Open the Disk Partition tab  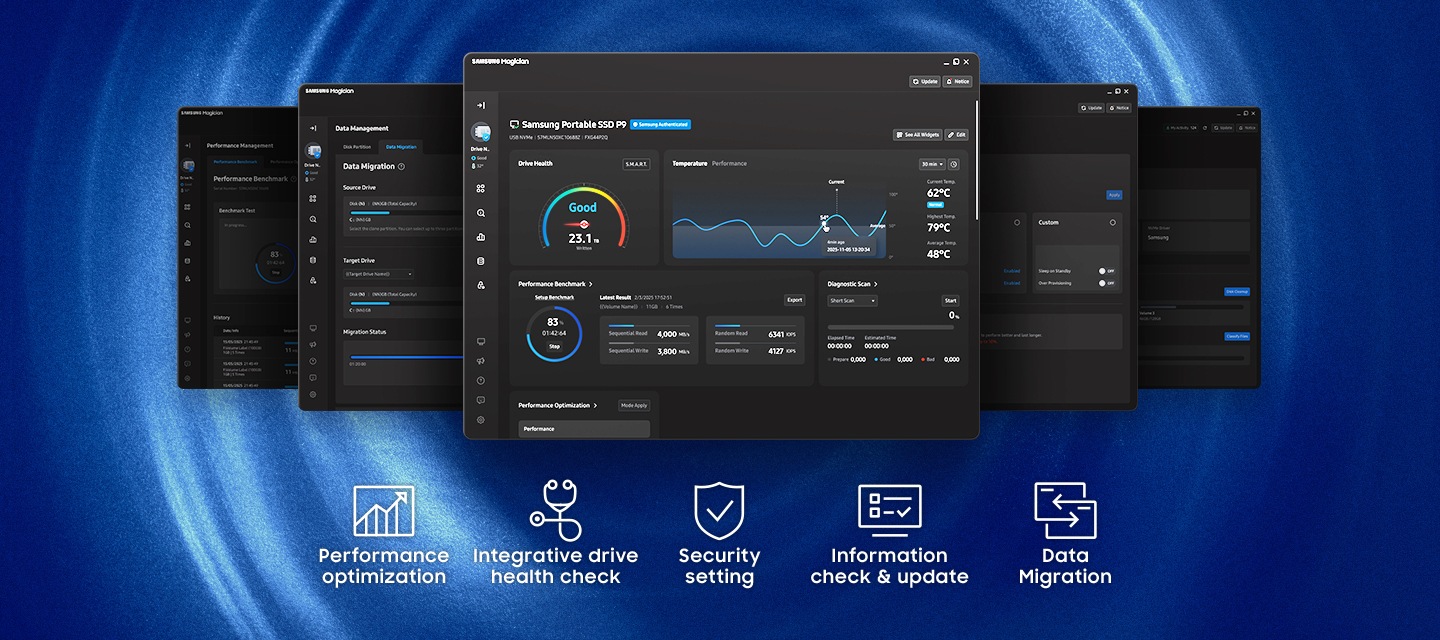(357, 147)
